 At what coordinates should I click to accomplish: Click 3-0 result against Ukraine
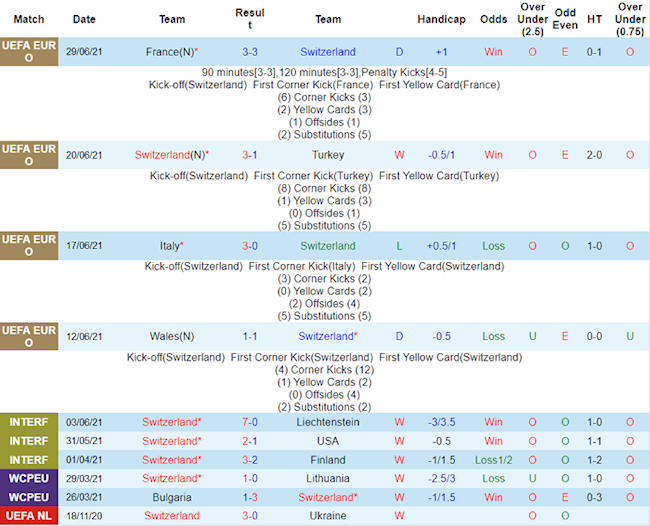[x=250, y=516]
